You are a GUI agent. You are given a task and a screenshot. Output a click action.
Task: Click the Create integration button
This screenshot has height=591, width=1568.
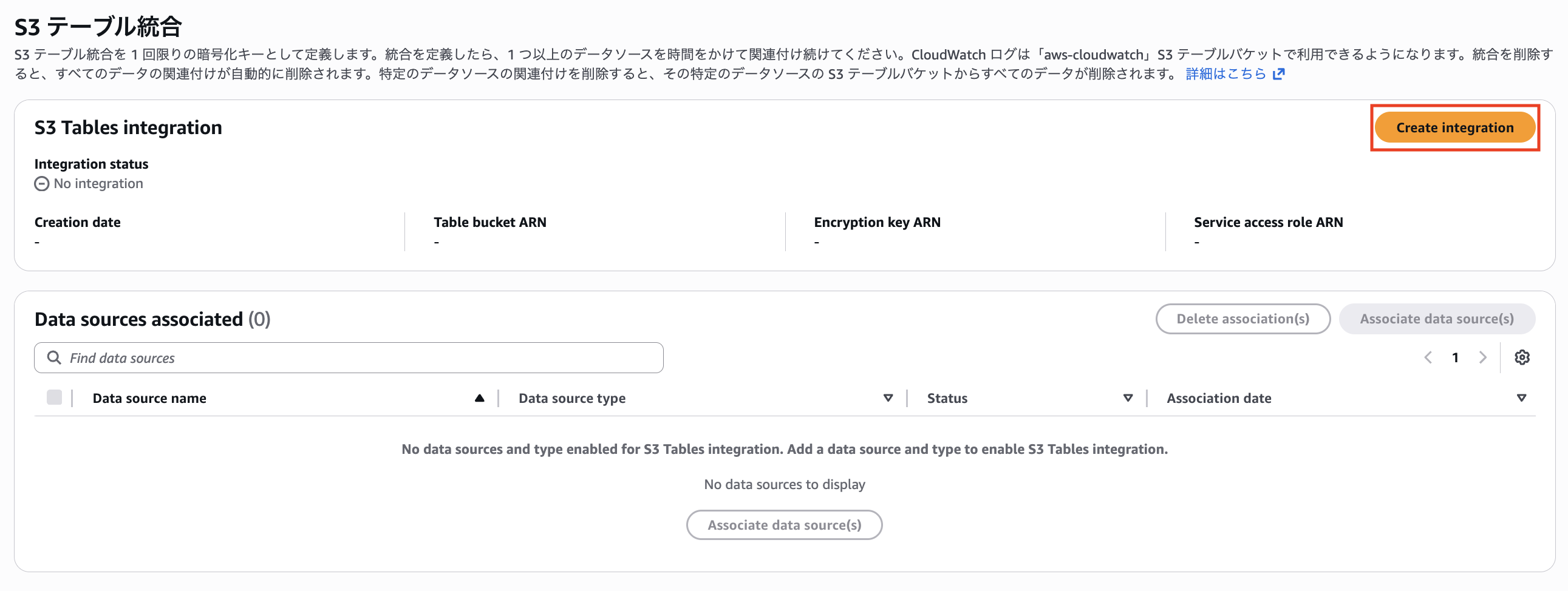tap(1454, 127)
